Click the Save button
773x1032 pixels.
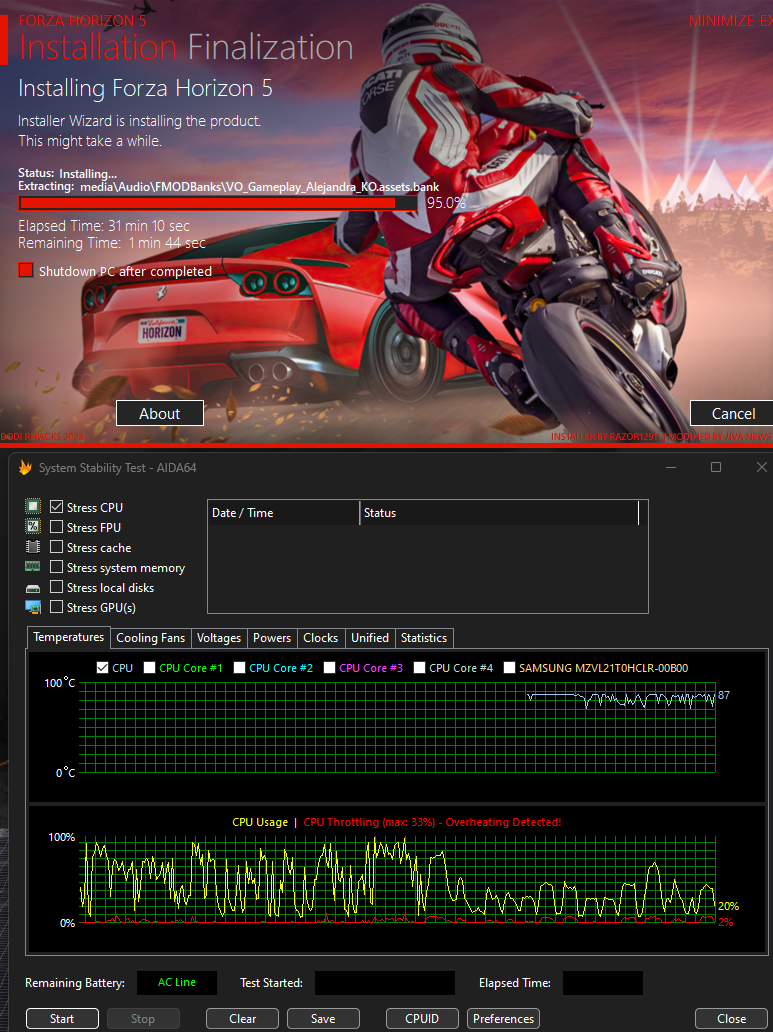pos(323,1018)
